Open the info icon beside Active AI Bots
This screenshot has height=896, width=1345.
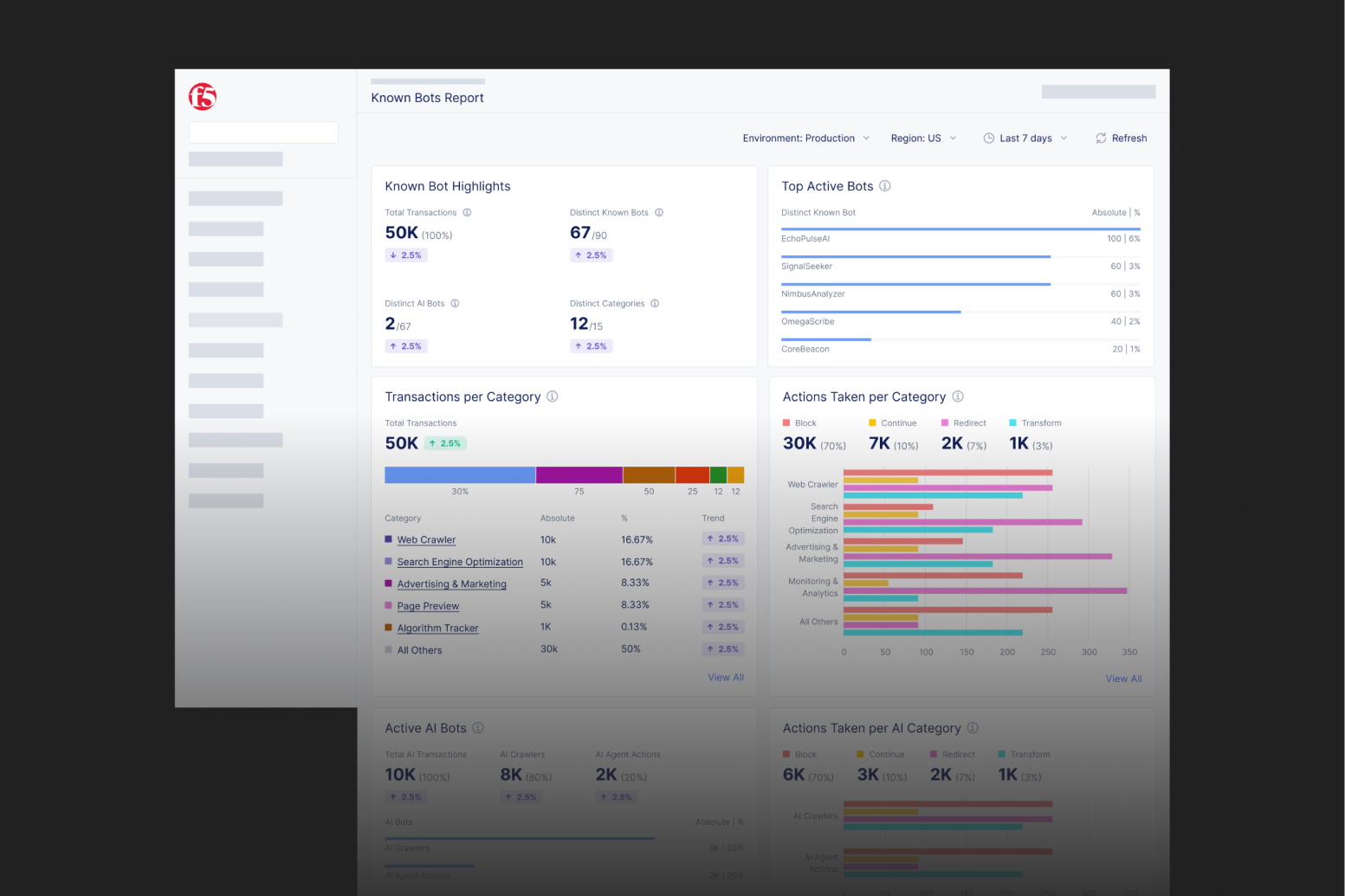tap(478, 728)
